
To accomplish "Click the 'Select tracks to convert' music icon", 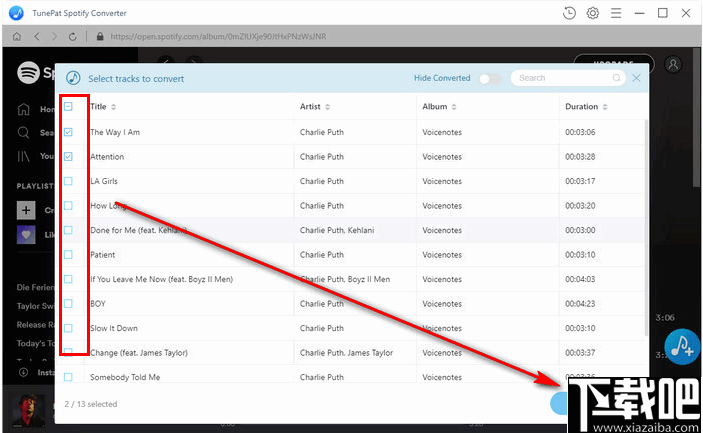I will coord(73,78).
